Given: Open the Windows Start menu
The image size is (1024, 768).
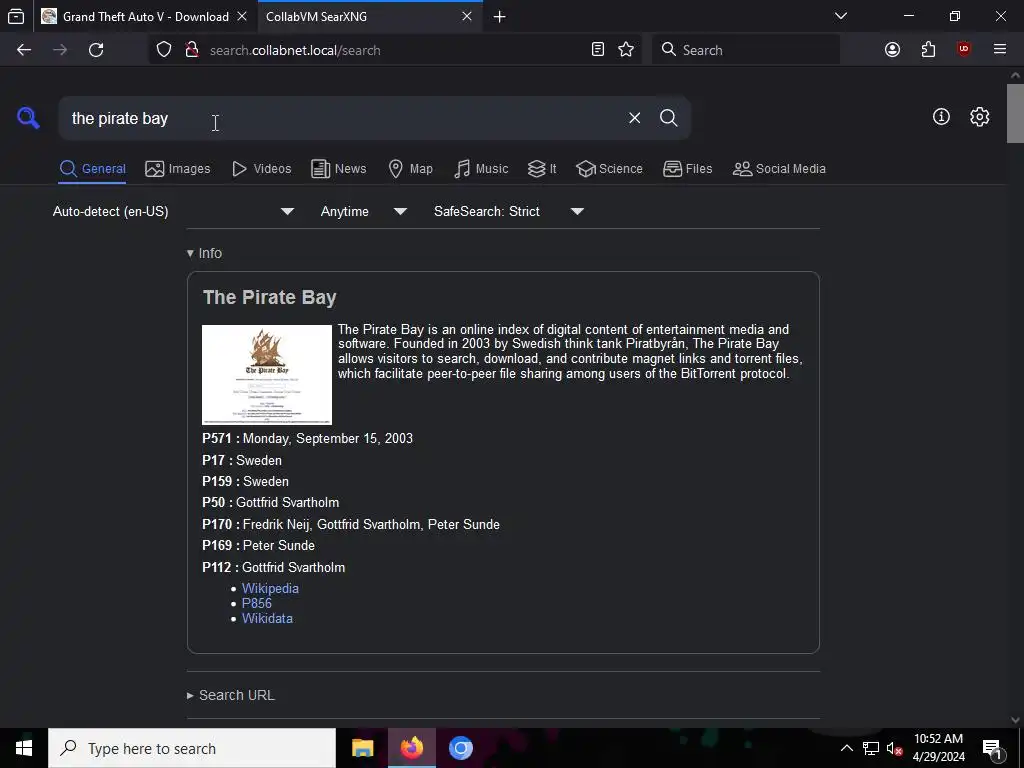Looking at the screenshot, I should [x=24, y=748].
